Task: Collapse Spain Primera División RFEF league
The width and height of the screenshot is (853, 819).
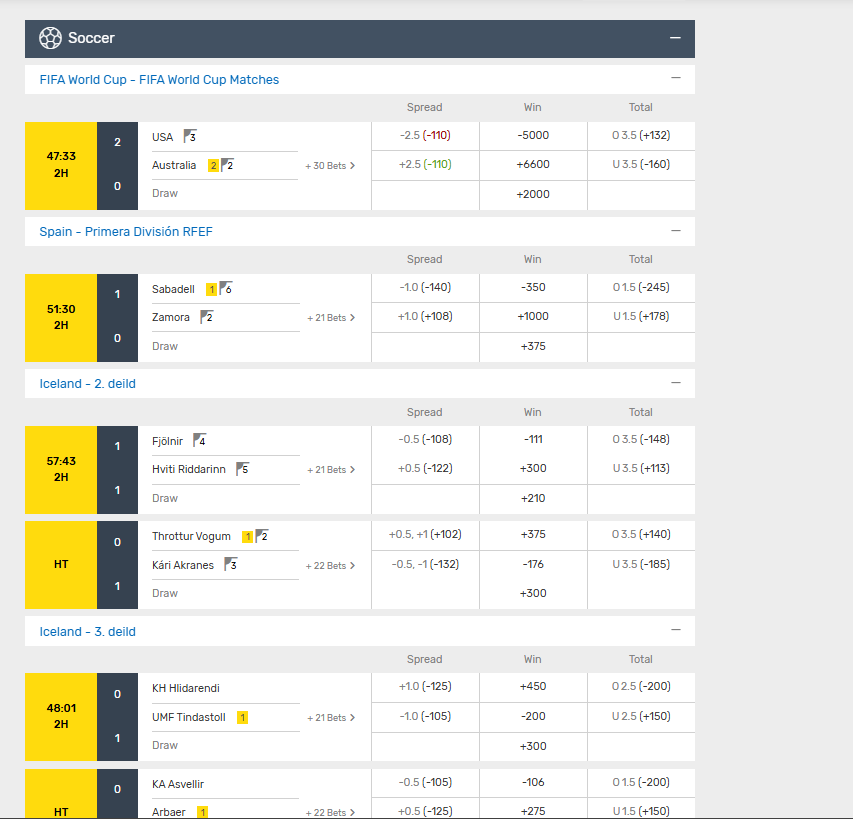Action: (x=676, y=231)
